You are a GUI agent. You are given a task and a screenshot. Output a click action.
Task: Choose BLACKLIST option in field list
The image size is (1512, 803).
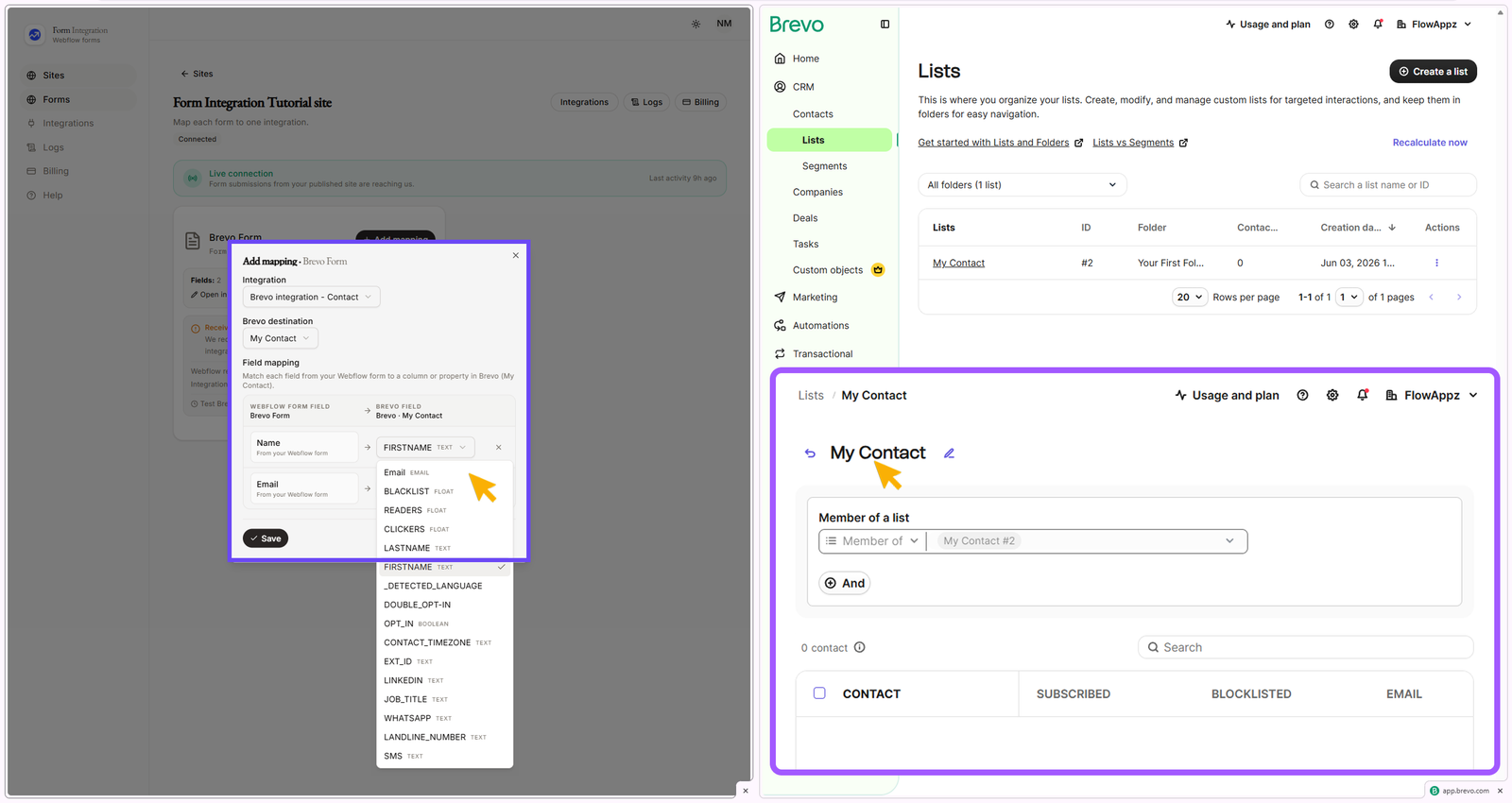444,491
